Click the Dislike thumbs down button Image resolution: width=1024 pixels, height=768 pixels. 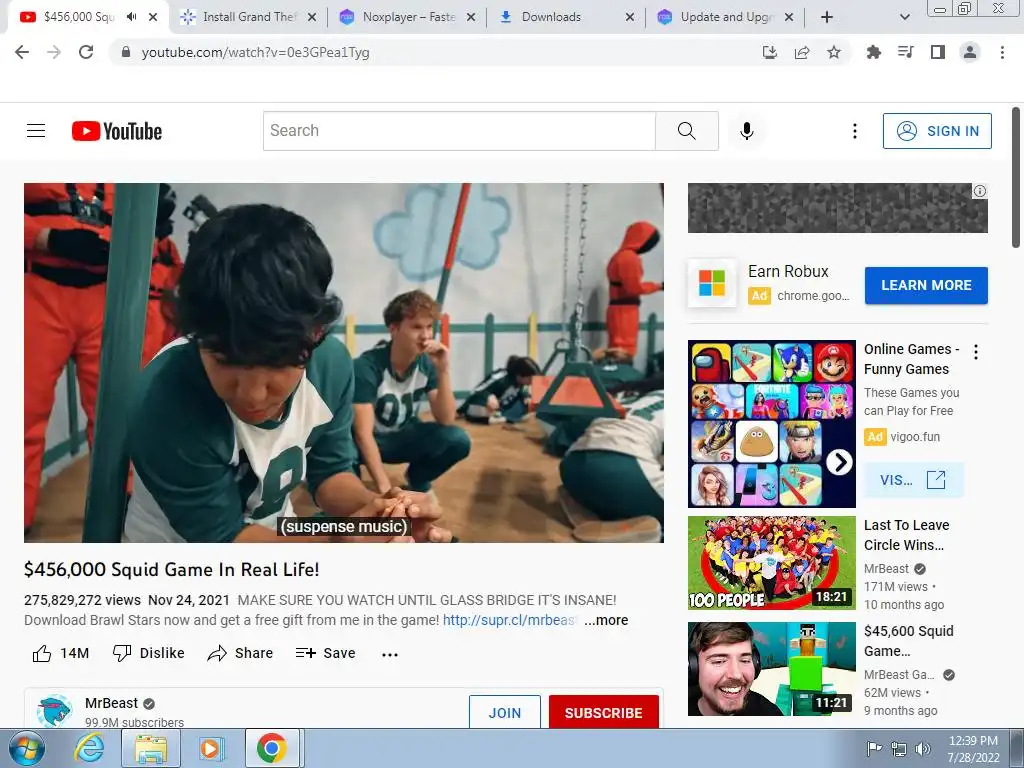[x=148, y=653]
